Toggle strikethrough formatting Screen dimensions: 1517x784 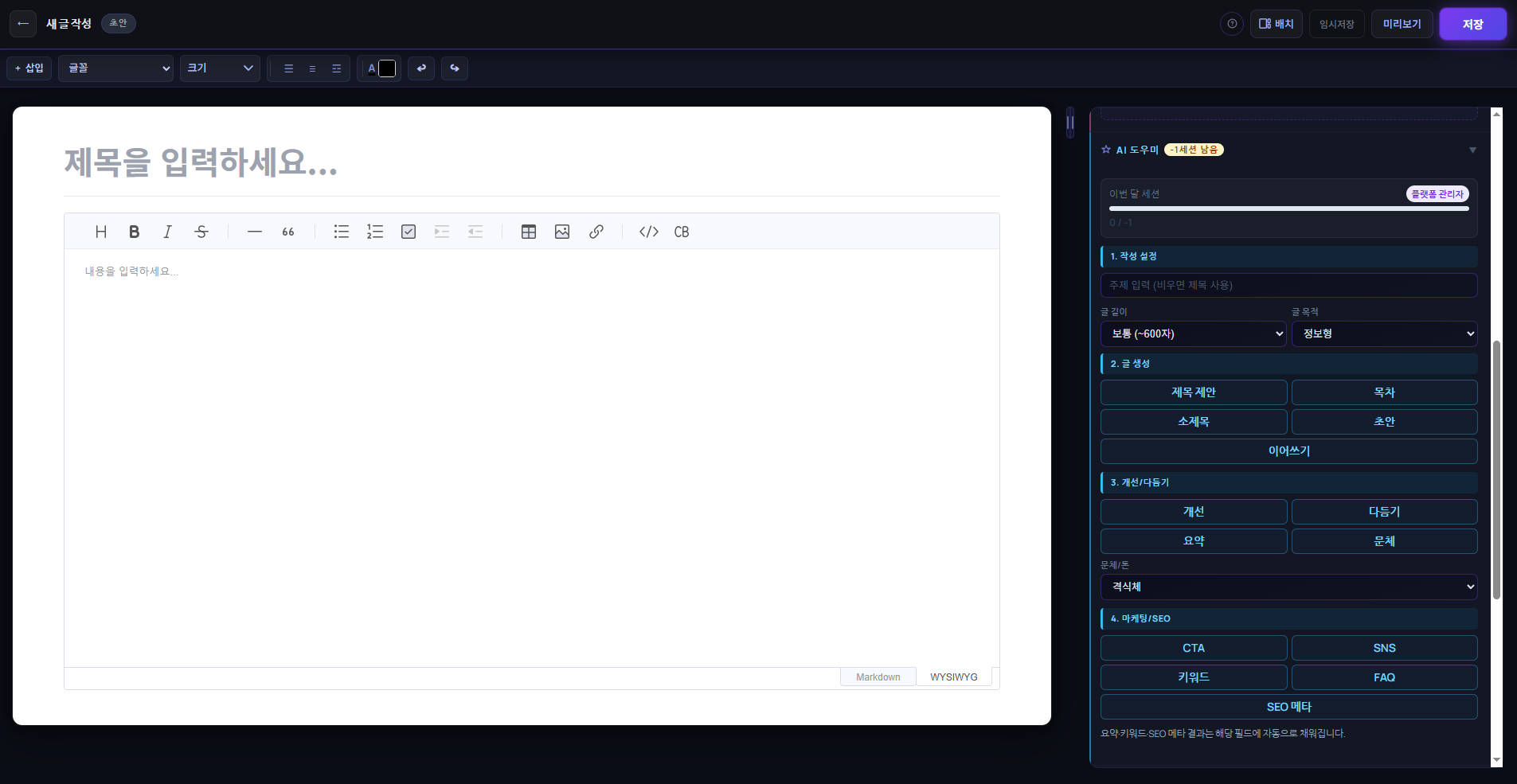(201, 232)
